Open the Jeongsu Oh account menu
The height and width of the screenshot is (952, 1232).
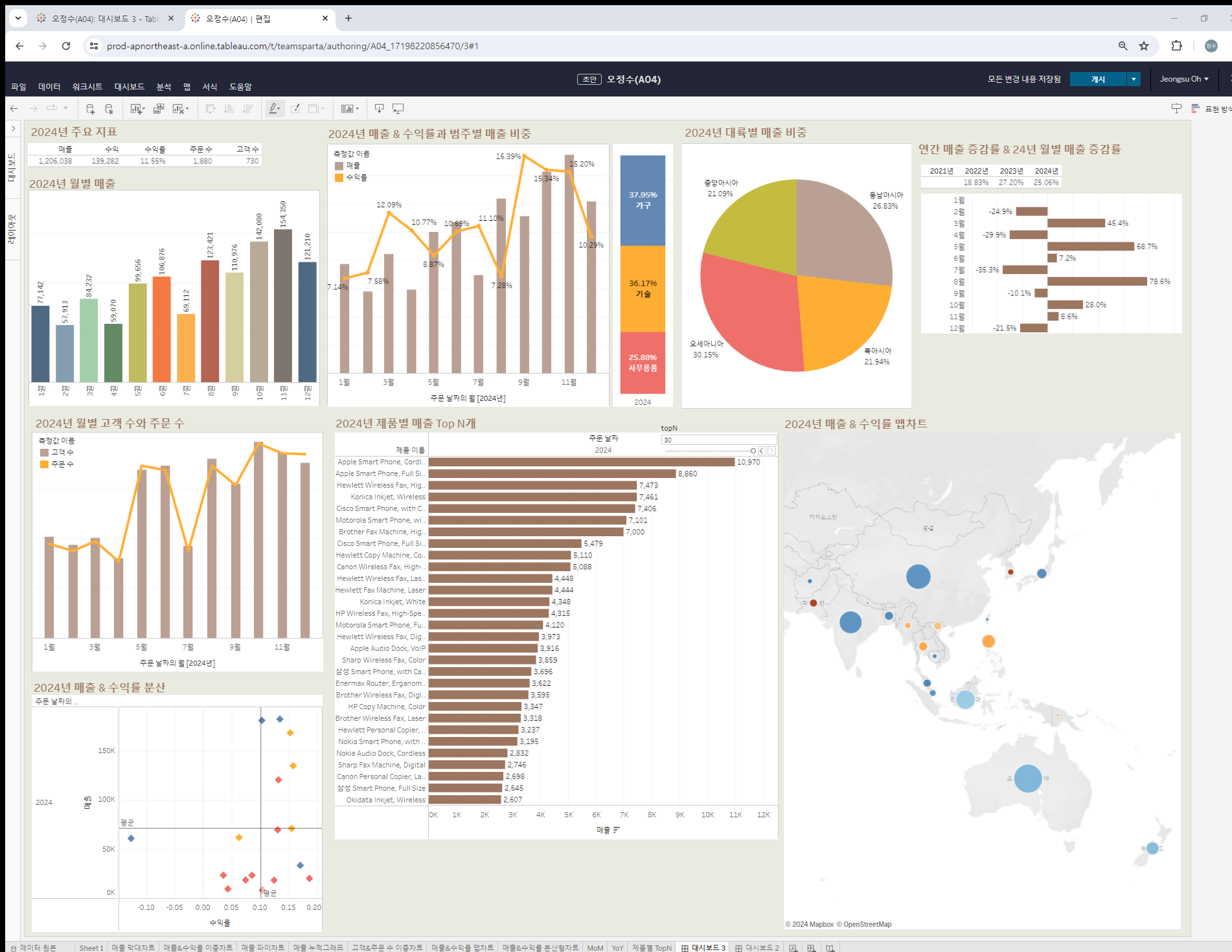[x=1184, y=79]
